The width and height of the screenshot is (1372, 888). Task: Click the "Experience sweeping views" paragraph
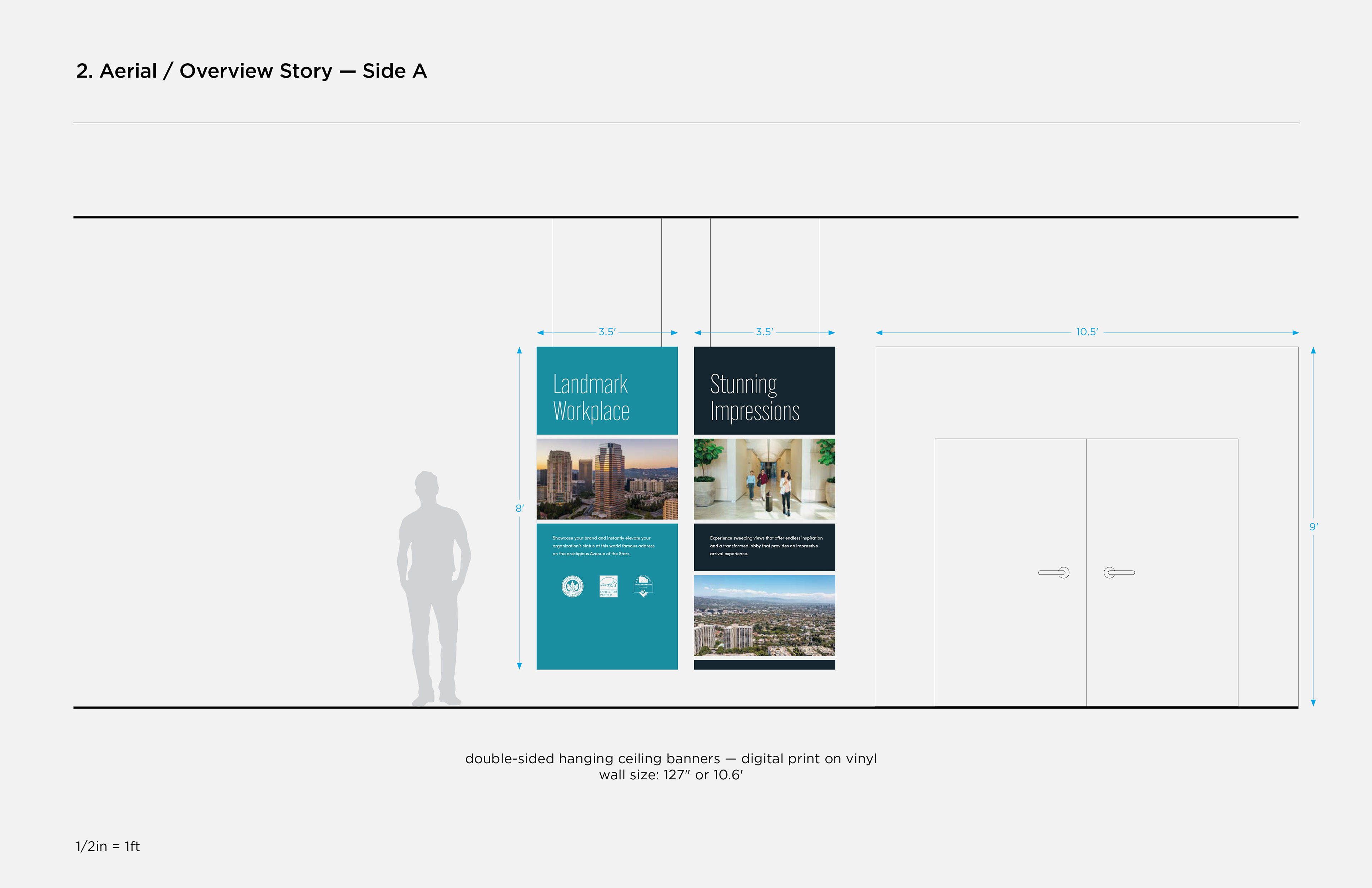[x=766, y=545]
